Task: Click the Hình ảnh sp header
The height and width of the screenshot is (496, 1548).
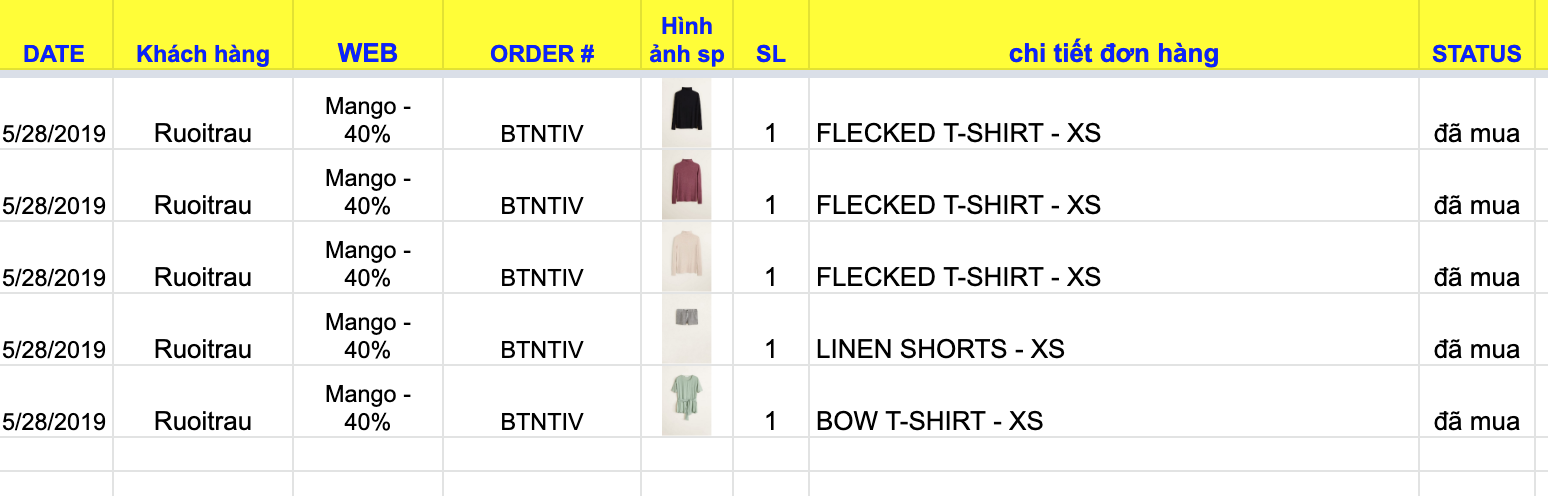Action: [x=686, y=40]
